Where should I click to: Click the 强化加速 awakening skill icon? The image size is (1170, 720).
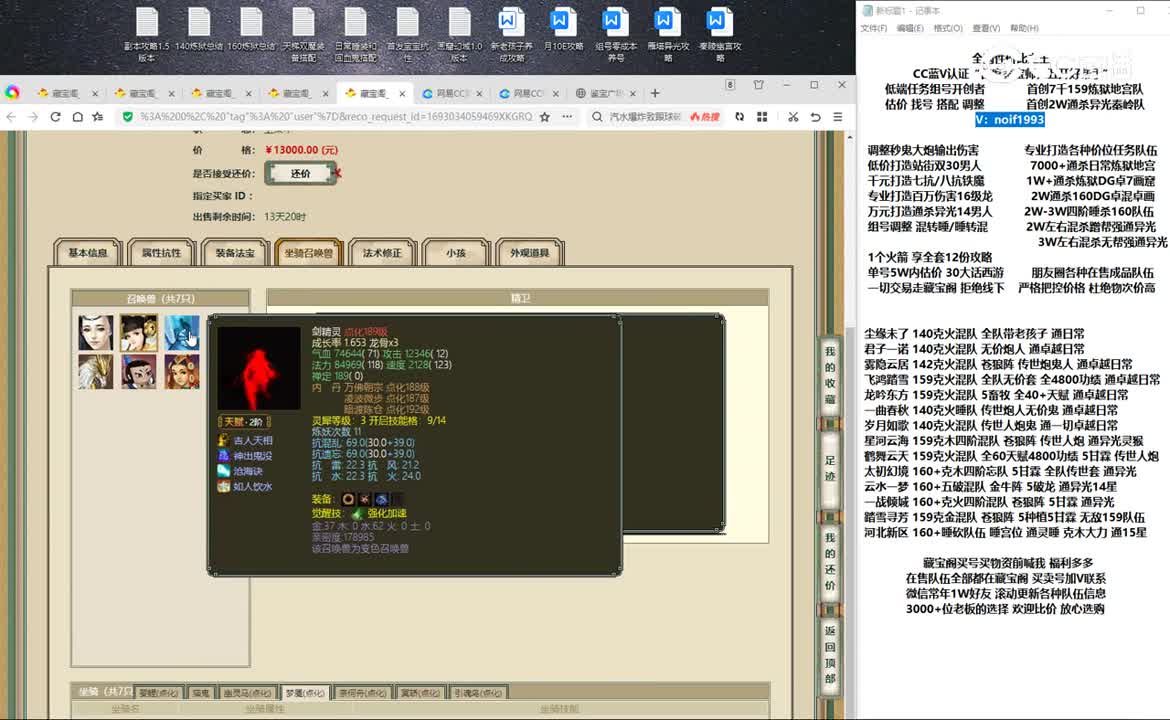(357, 513)
